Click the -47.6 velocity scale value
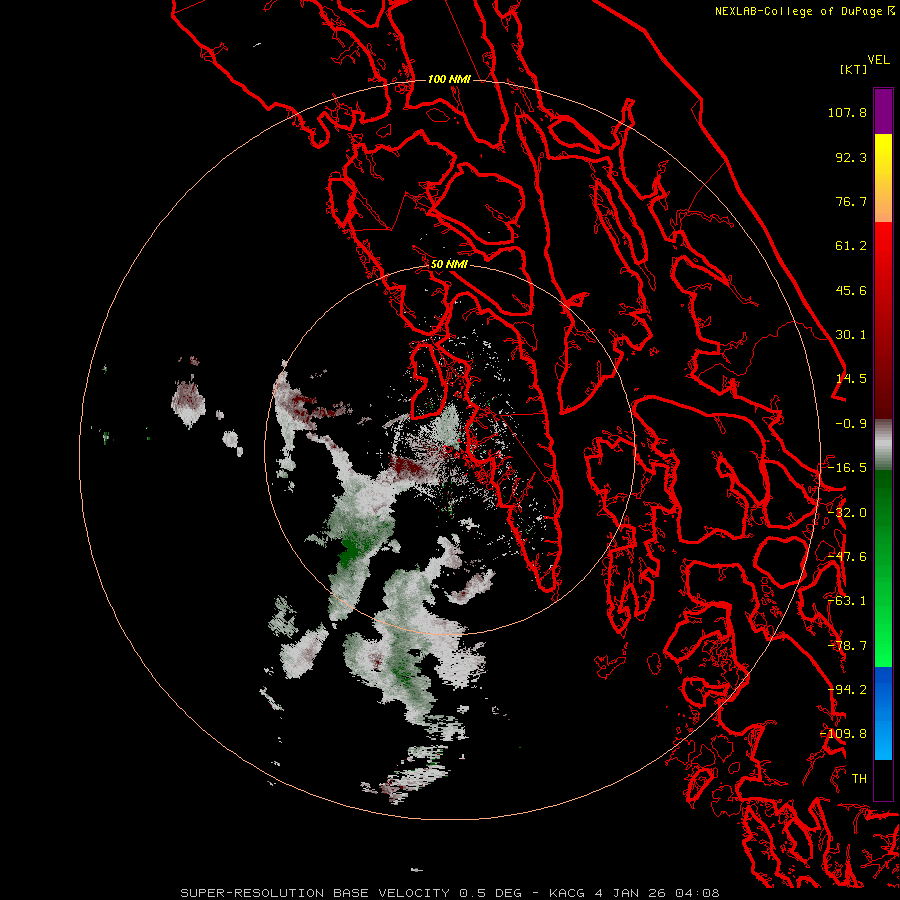The width and height of the screenshot is (900, 900). [847, 557]
